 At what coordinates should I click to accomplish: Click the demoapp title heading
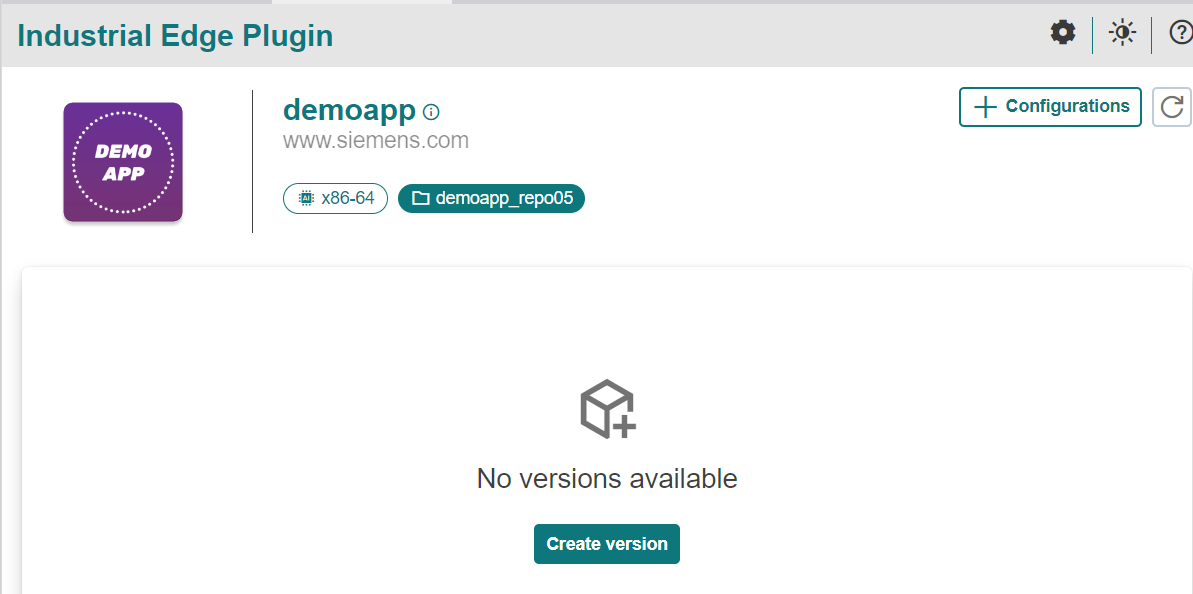pos(349,110)
